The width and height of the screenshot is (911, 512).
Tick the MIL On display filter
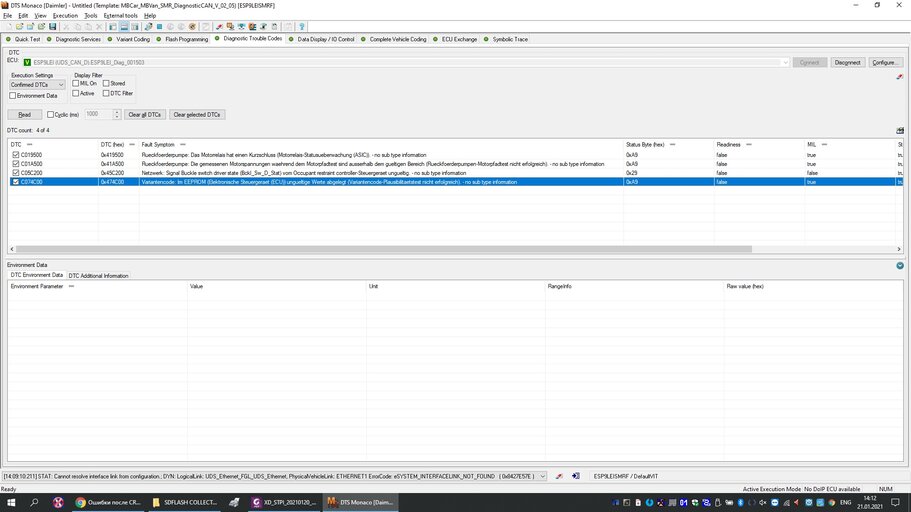point(76,83)
